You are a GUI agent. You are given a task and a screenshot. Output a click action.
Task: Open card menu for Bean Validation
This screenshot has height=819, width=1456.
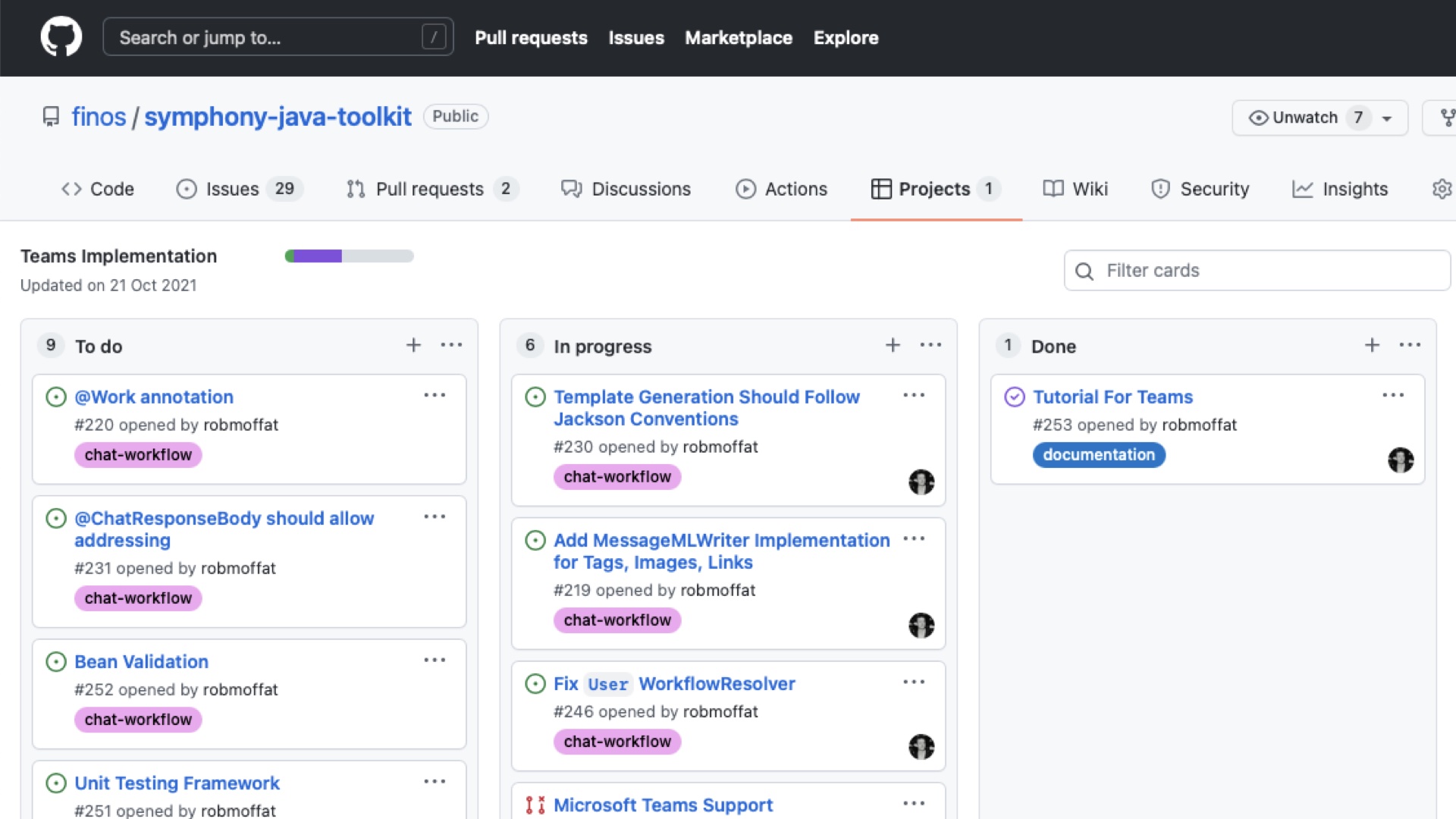click(435, 660)
